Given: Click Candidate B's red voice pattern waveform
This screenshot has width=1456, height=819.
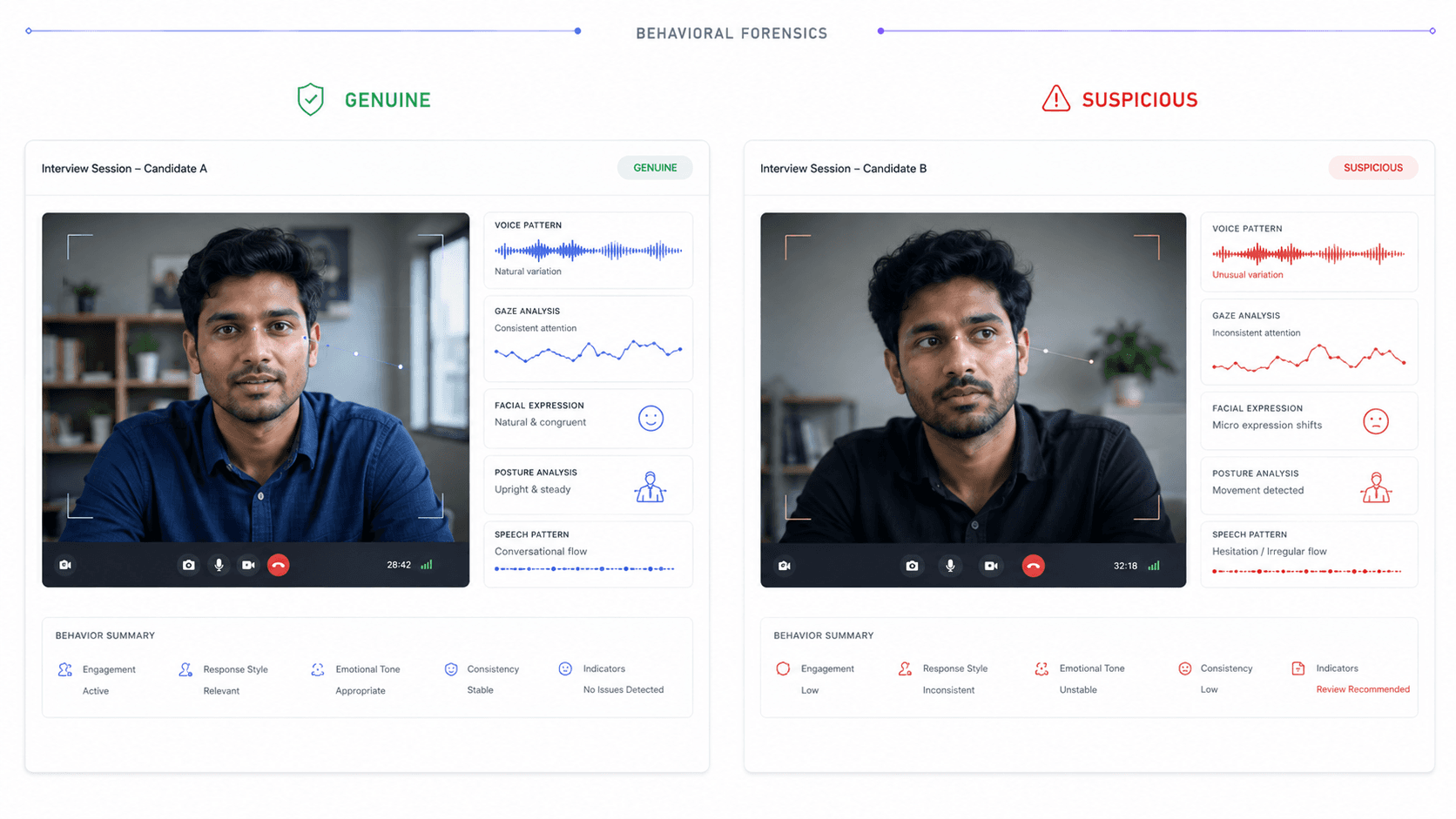Looking at the screenshot, I should (1309, 254).
